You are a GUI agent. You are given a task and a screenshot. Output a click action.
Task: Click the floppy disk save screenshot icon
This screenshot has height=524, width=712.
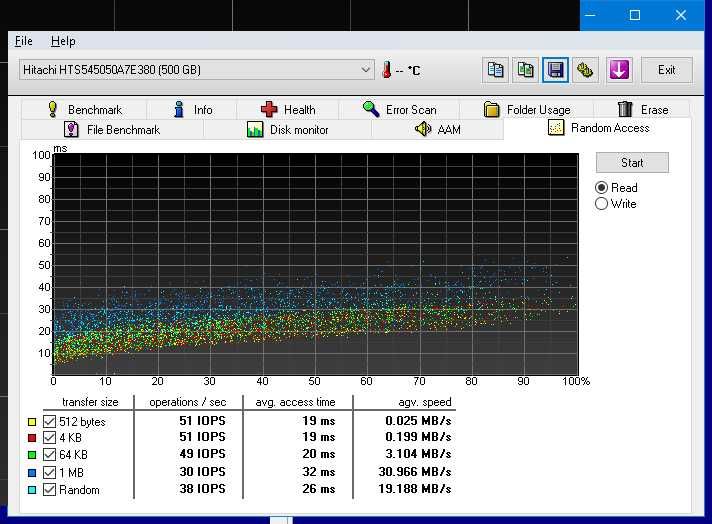pyautogui.click(x=555, y=70)
